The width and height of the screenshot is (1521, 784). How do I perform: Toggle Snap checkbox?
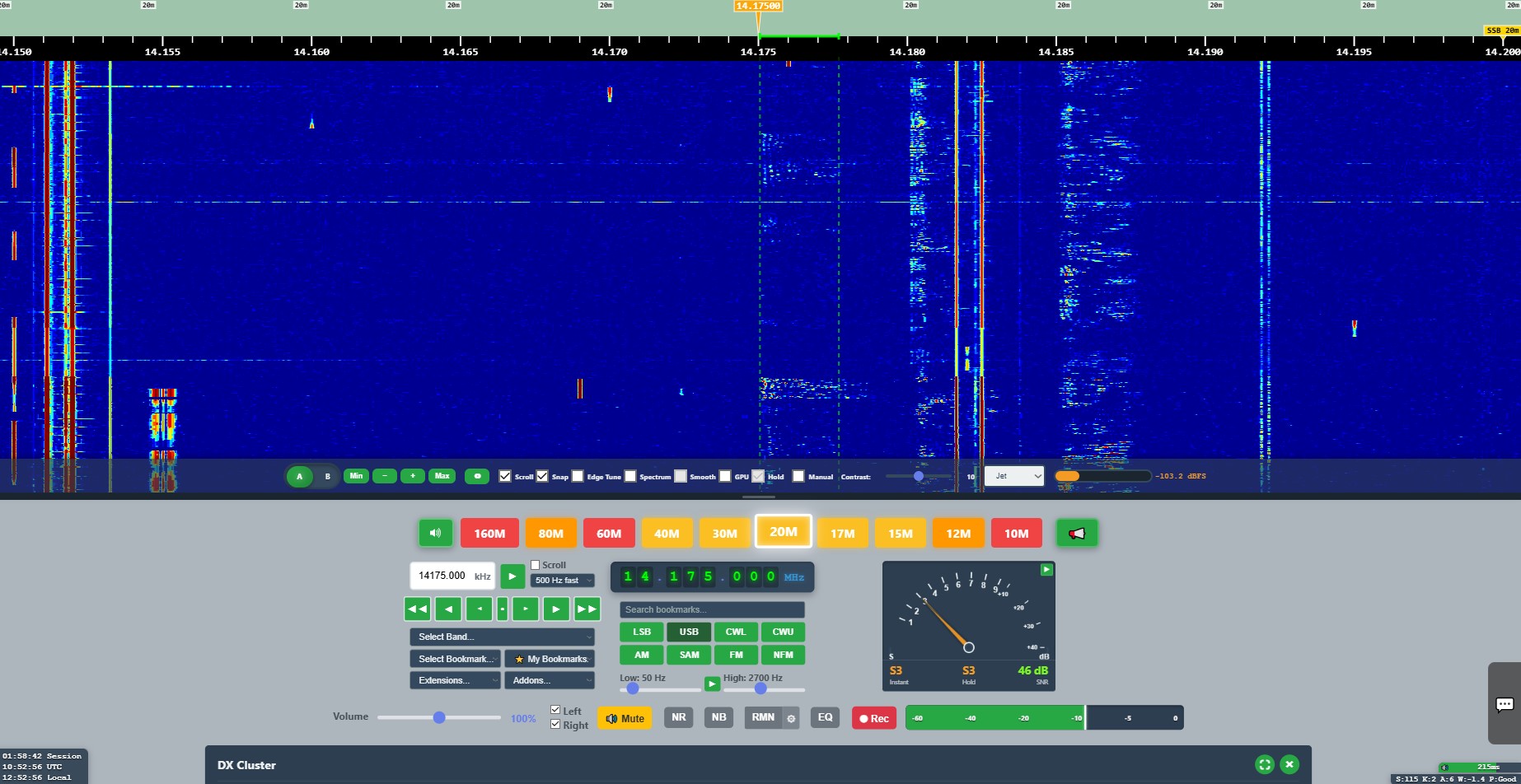[x=542, y=476]
